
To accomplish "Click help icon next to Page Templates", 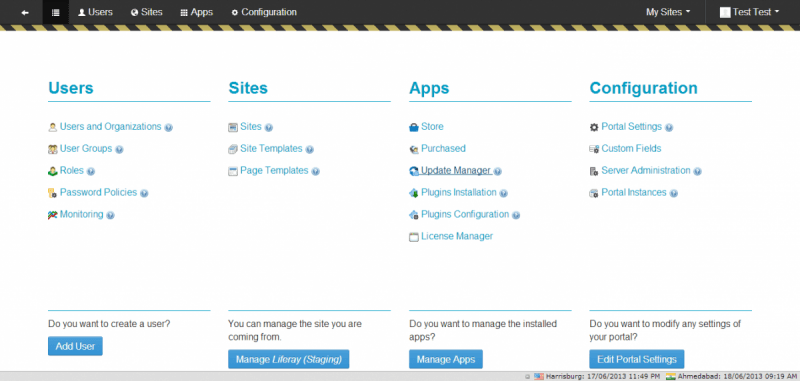I will pos(316,171).
